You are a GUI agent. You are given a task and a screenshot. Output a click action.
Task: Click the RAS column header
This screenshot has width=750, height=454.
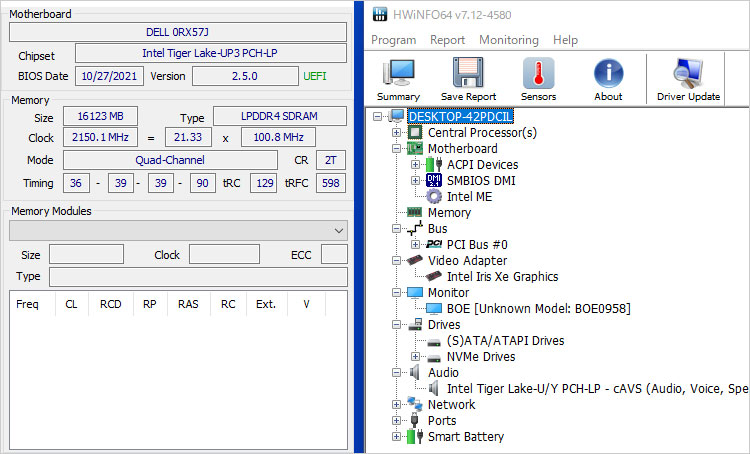point(188,304)
